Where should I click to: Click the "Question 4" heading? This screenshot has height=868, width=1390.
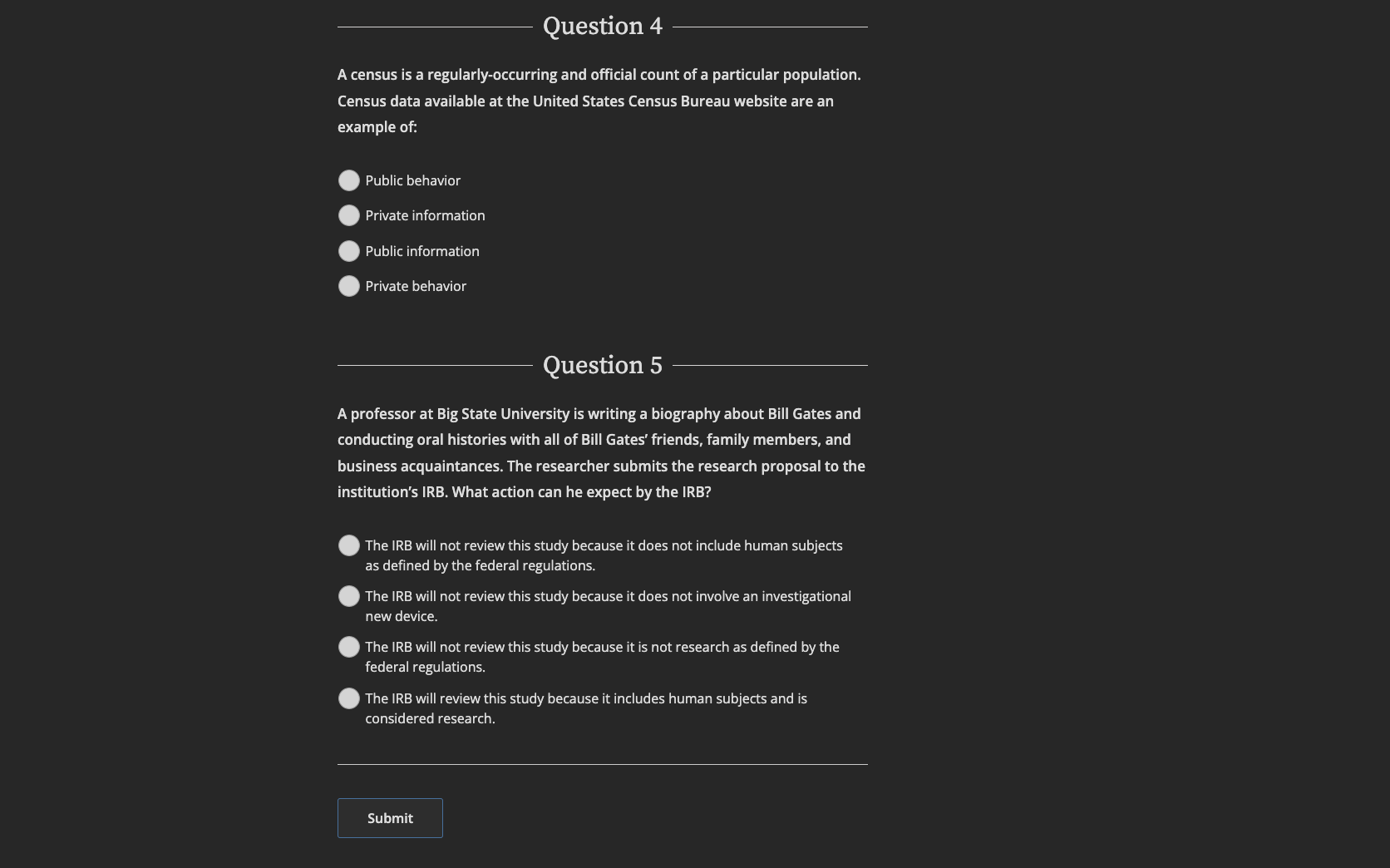point(602,26)
